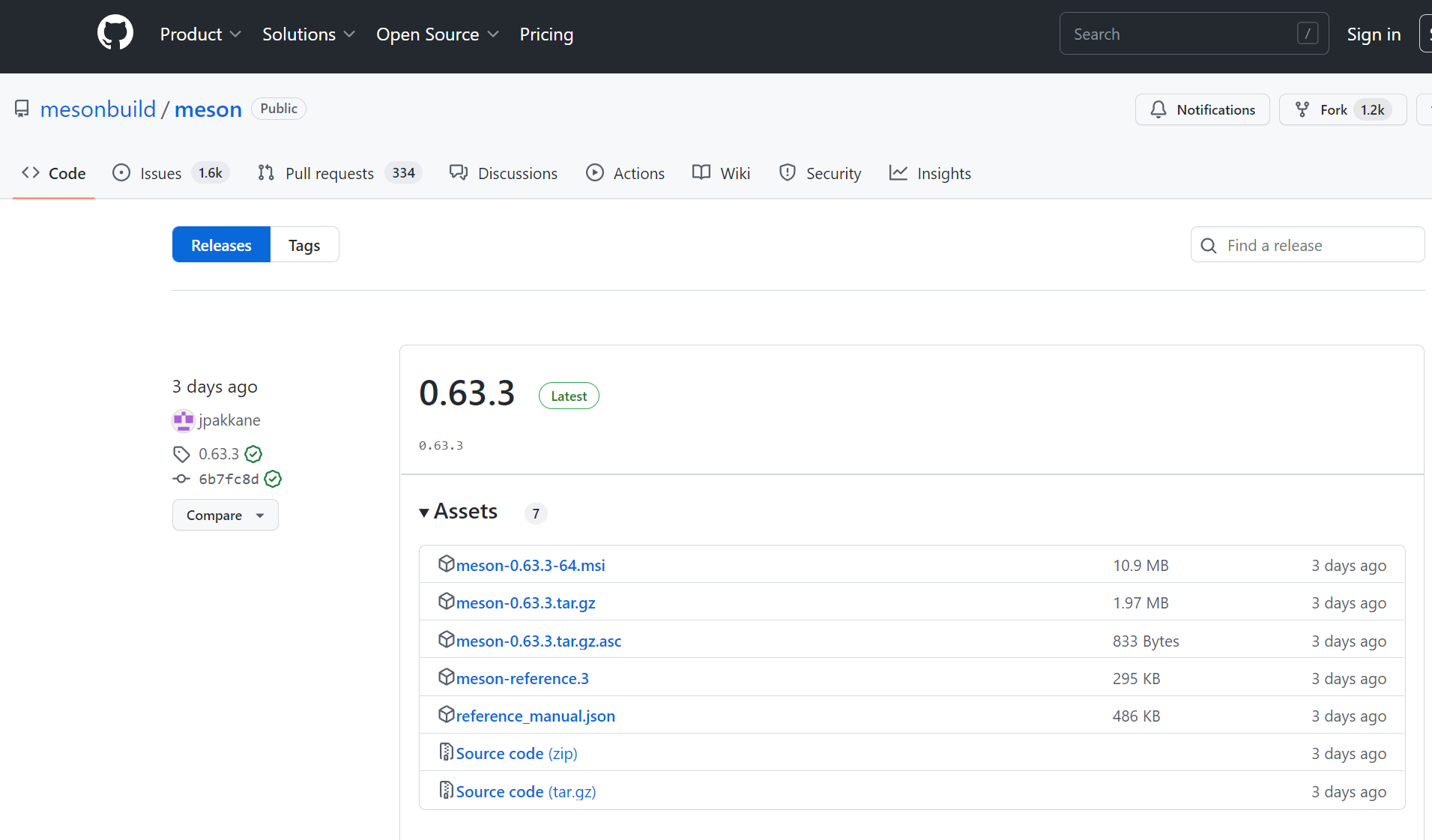Viewport: 1432px width, 840px height.
Task: Click the repository book icon beside mesonbuild
Action: tap(22, 109)
